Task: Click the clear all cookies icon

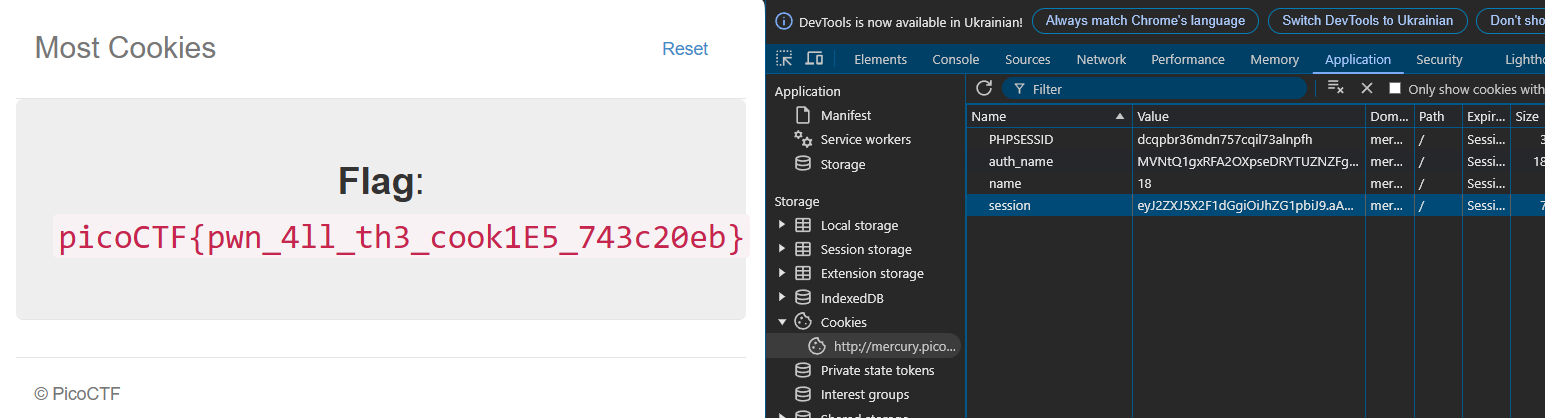Action: (x=1335, y=88)
